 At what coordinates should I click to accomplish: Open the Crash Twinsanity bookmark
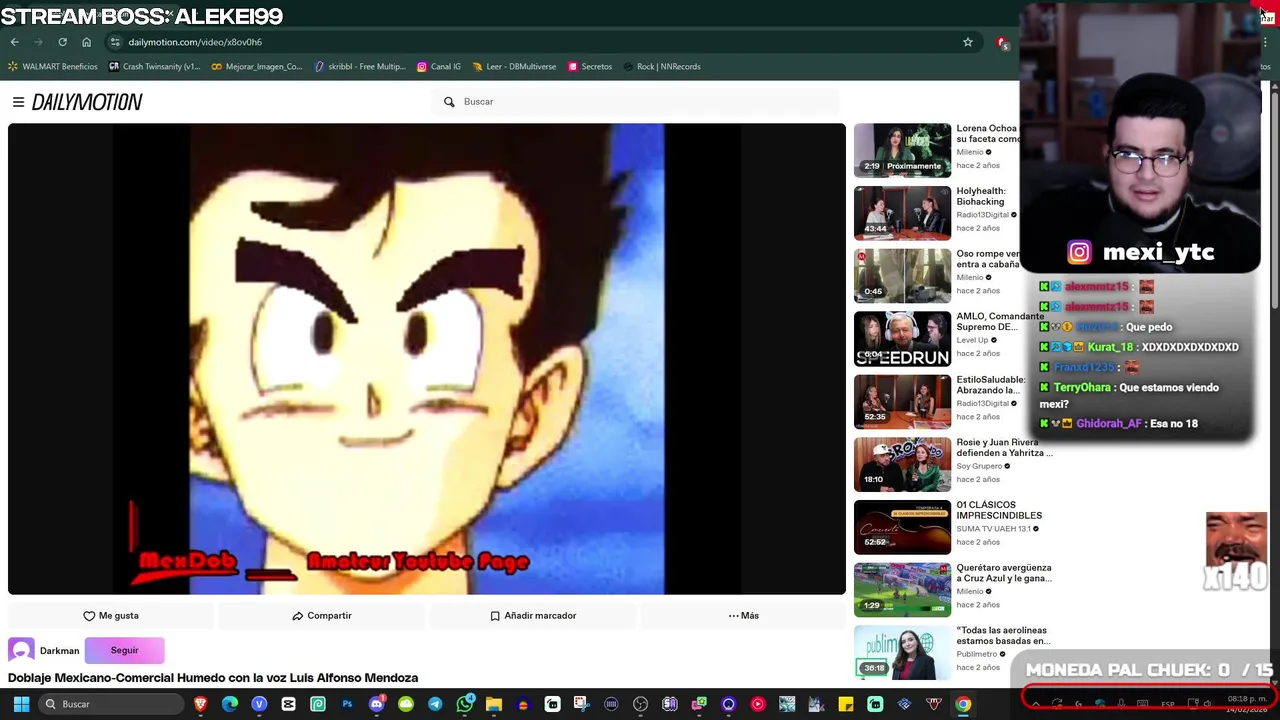pyautogui.click(x=154, y=67)
